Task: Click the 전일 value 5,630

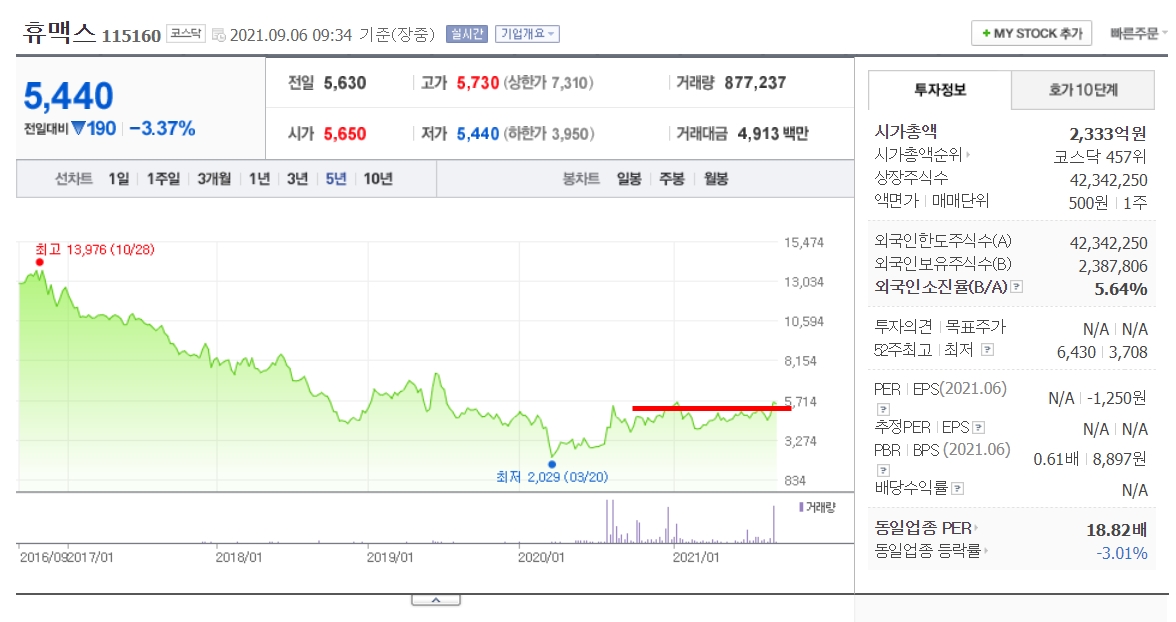Action: click(345, 83)
